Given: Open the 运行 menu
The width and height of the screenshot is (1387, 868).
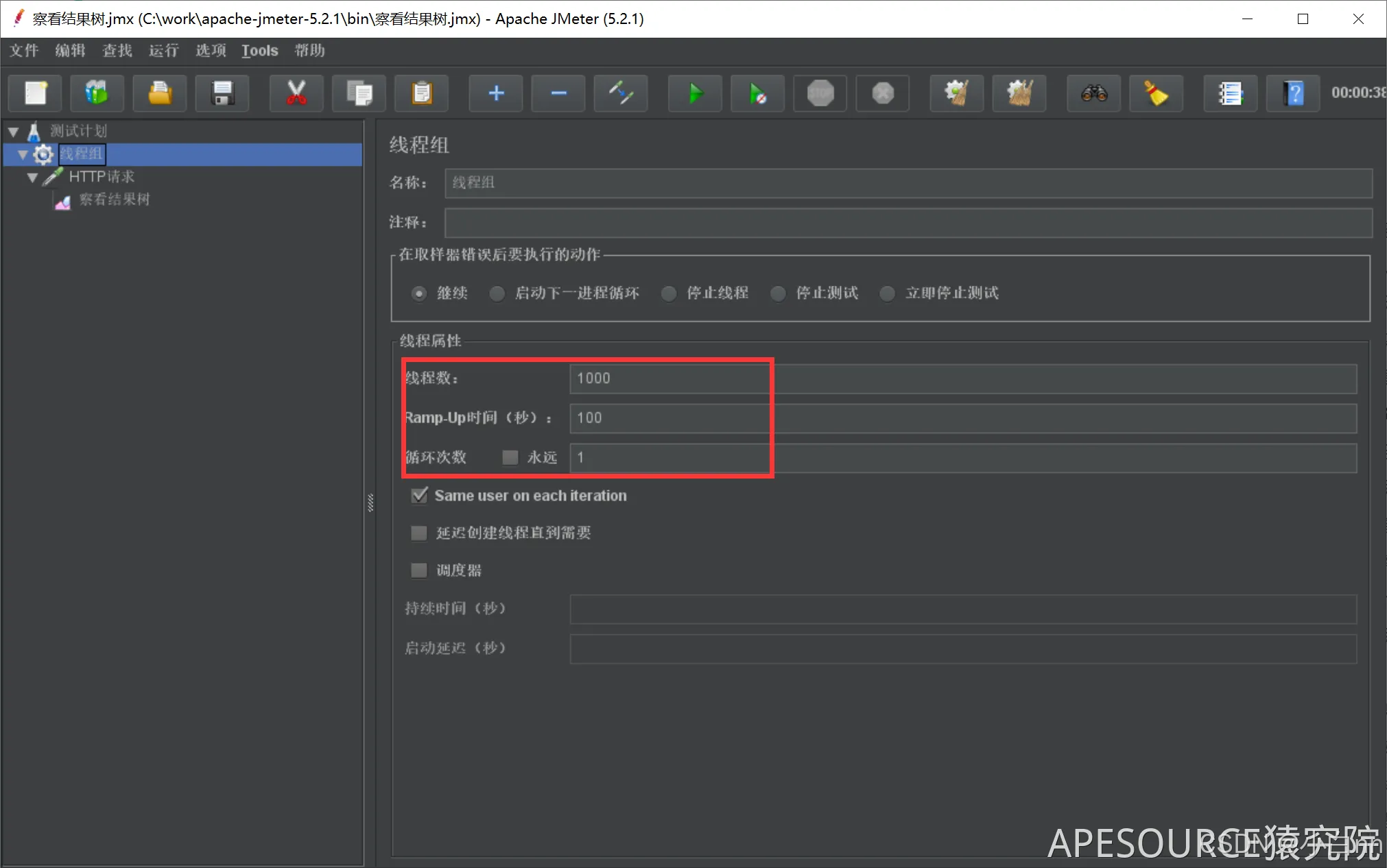Looking at the screenshot, I should point(163,51).
